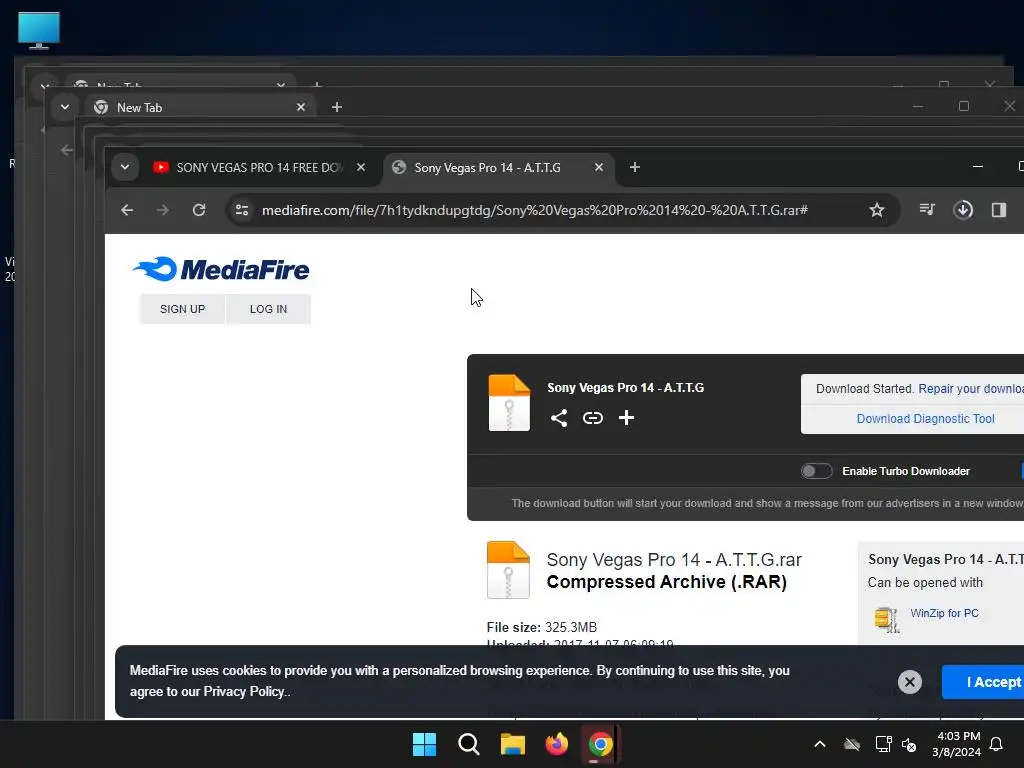
Task: Dismiss the cookie banner with the X icon
Action: click(910, 682)
